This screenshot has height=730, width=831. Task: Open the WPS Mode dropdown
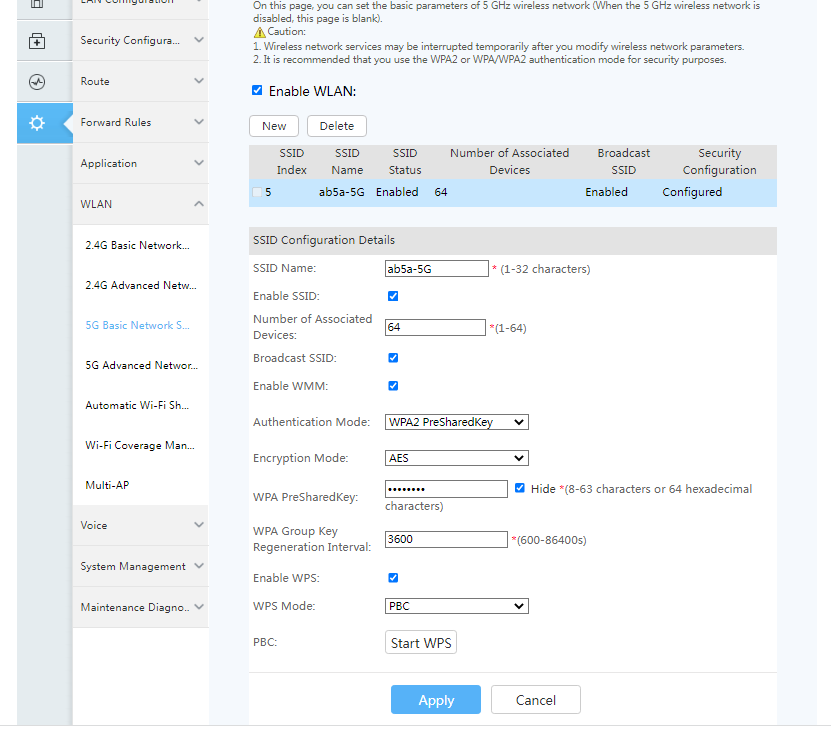tap(457, 606)
